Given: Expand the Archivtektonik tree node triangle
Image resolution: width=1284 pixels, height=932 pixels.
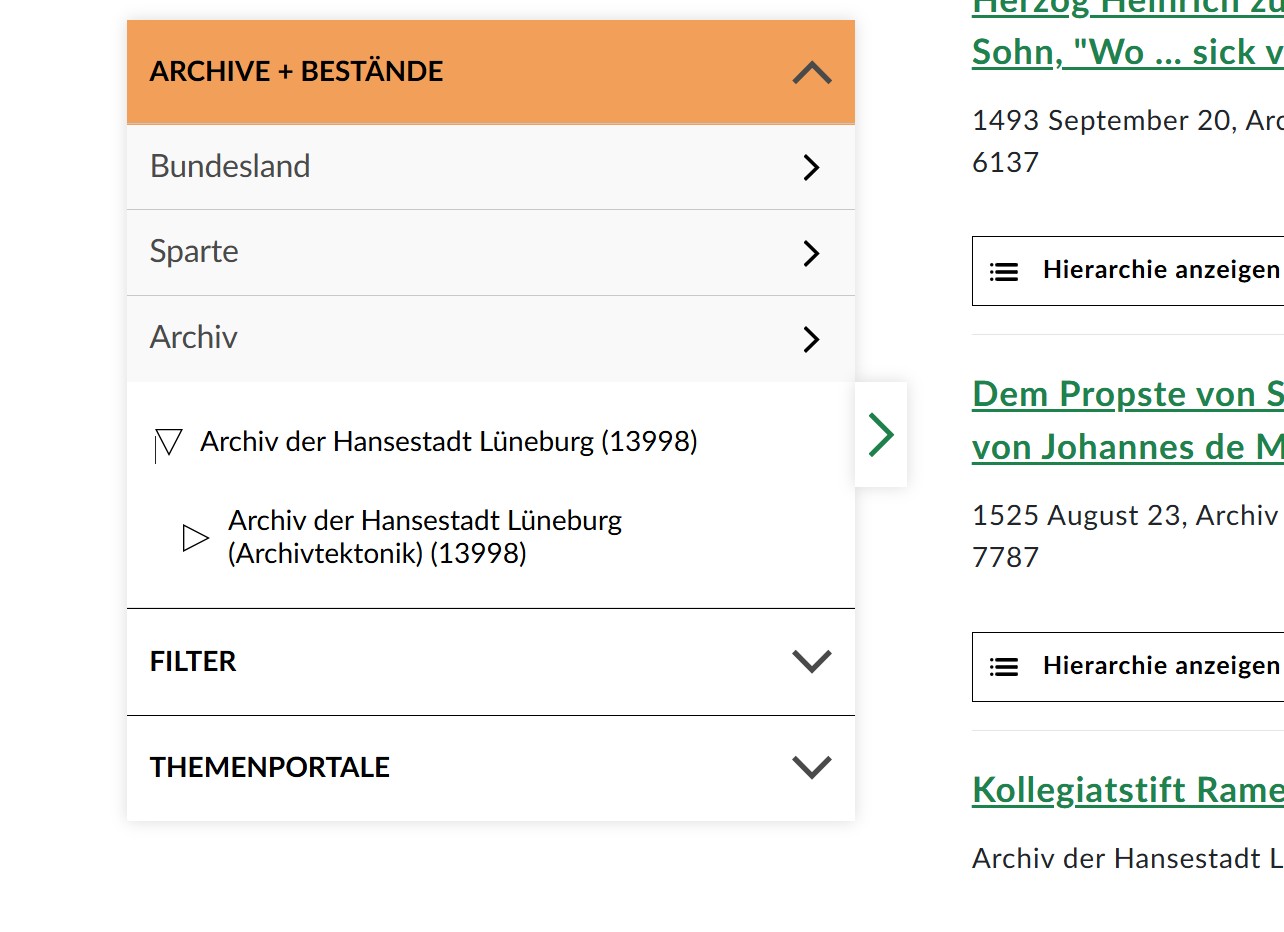Looking at the screenshot, I should tap(196, 538).
